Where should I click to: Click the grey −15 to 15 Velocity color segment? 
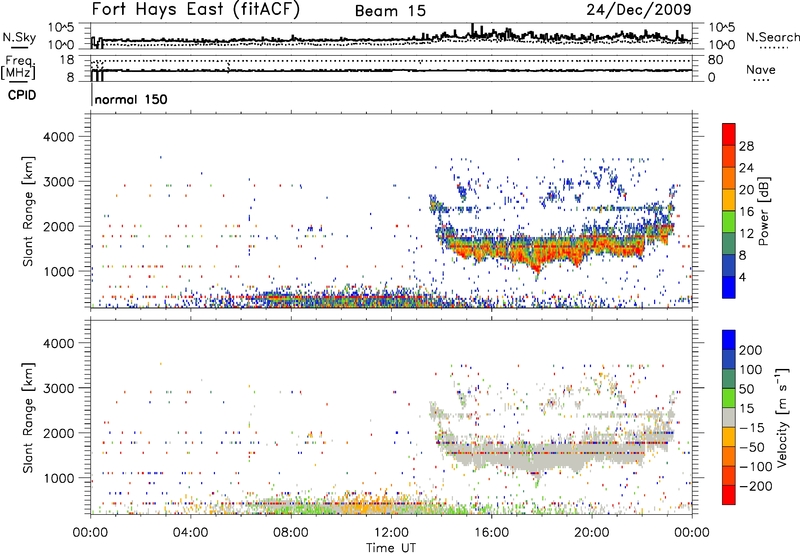729,417
